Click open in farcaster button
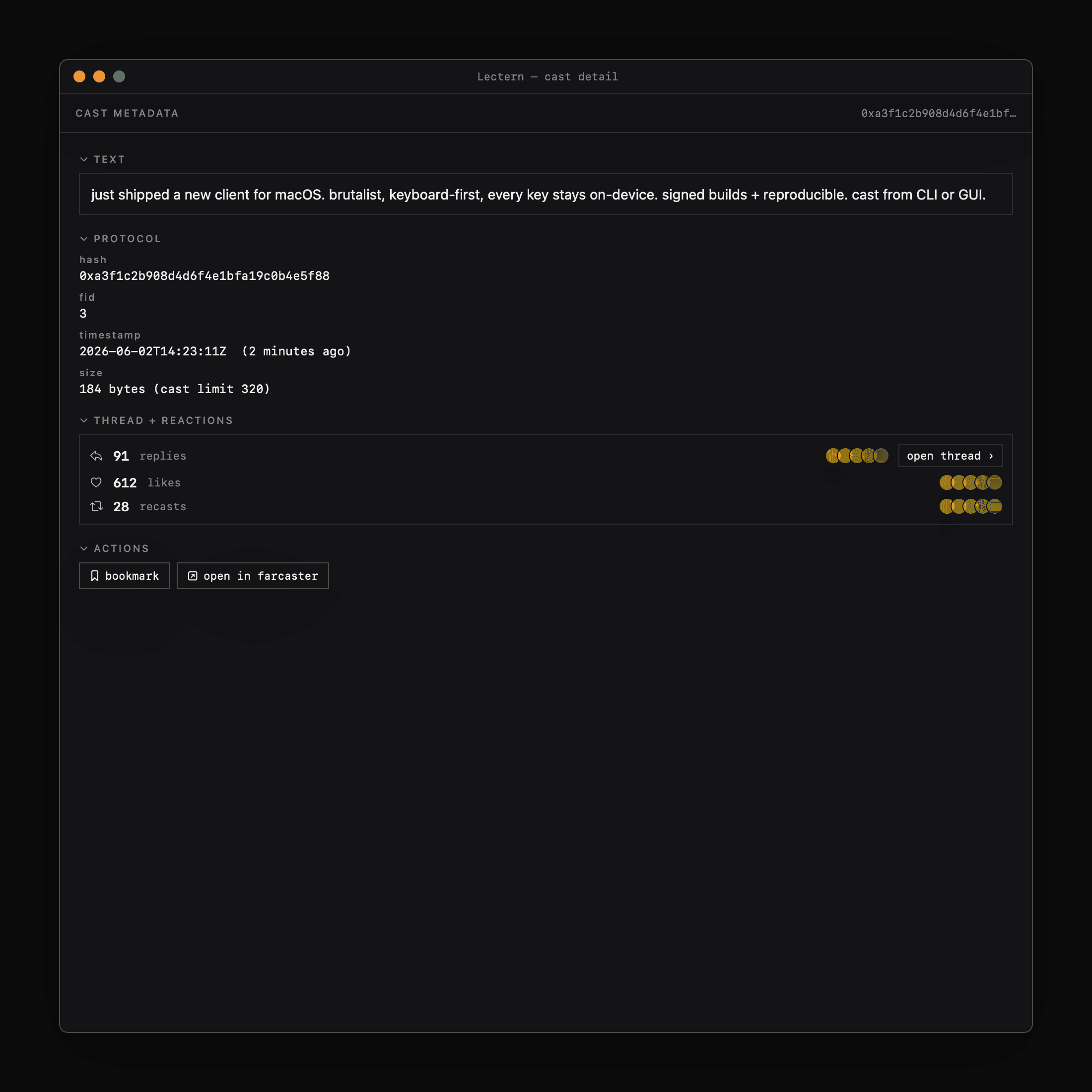Image resolution: width=1092 pixels, height=1092 pixels. (x=253, y=575)
